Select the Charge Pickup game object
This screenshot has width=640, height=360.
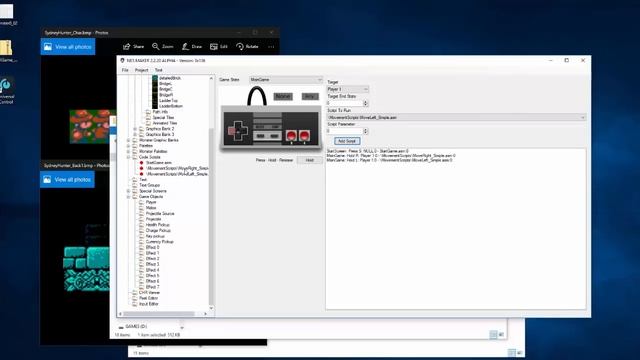[x=158, y=231]
